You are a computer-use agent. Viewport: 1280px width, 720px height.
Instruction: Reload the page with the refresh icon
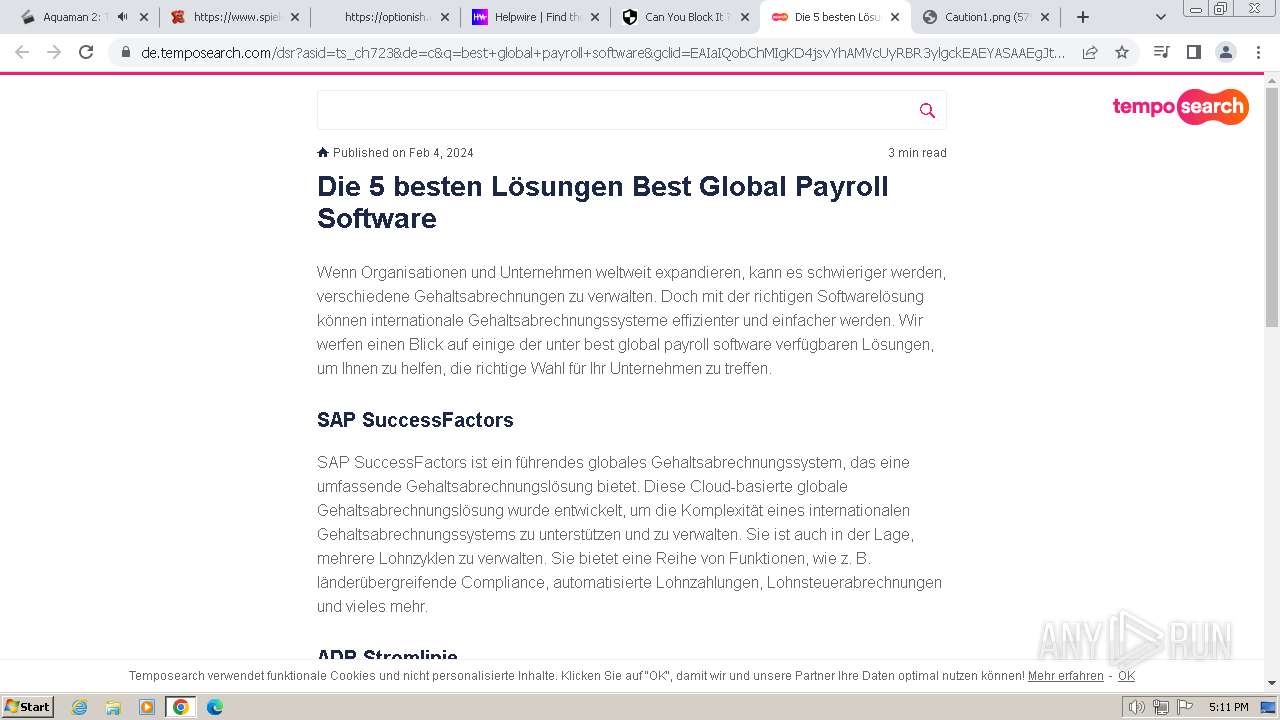pyautogui.click(x=86, y=52)
